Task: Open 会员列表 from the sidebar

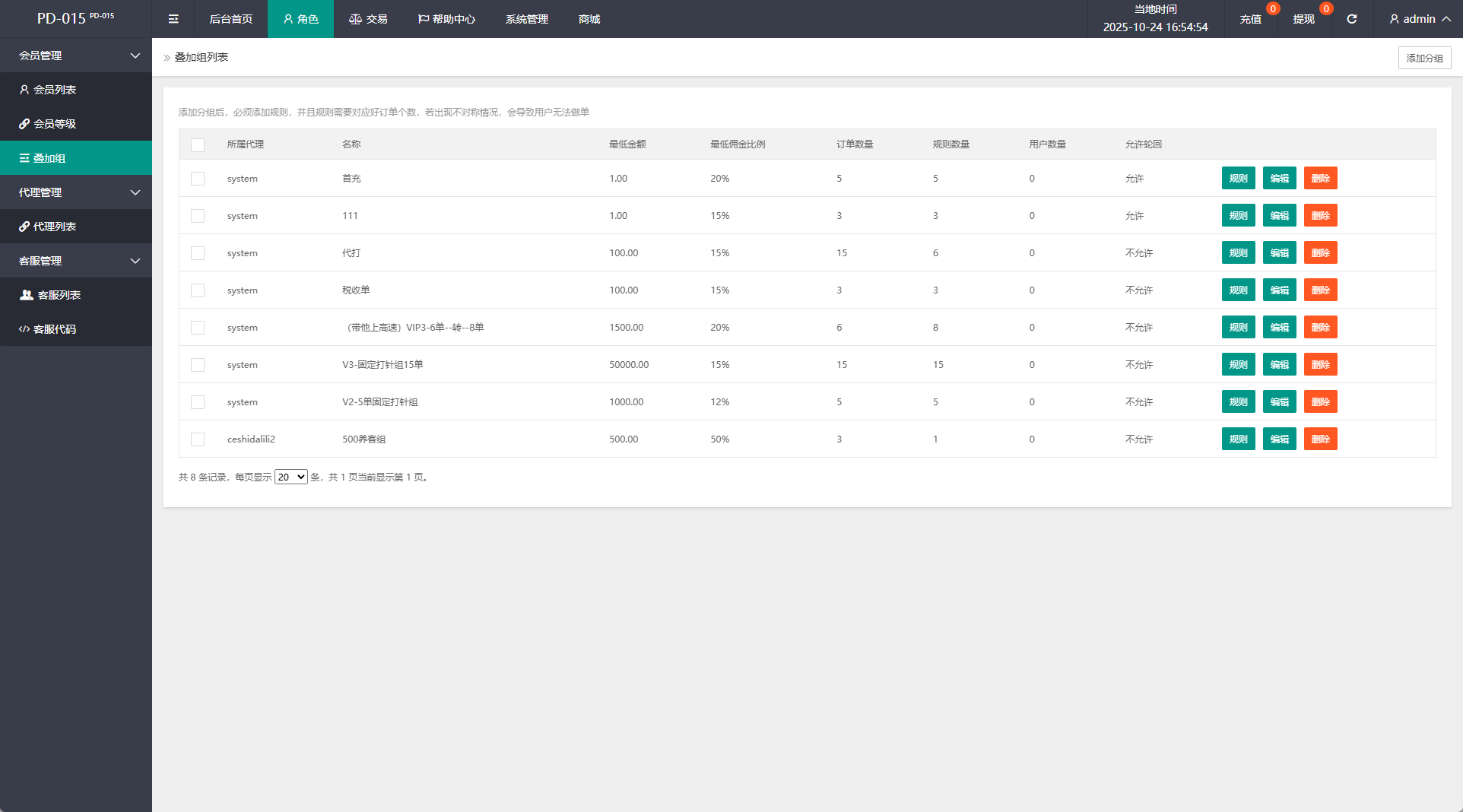Action: point(55,90)
